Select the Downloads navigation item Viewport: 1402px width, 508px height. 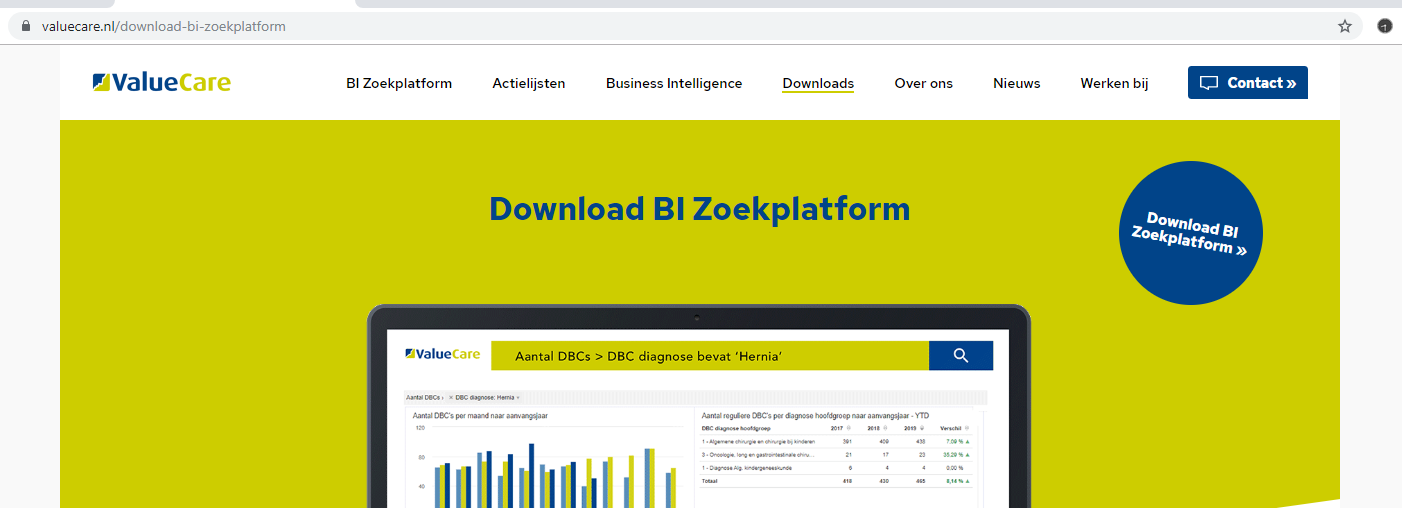click(818, 83)
